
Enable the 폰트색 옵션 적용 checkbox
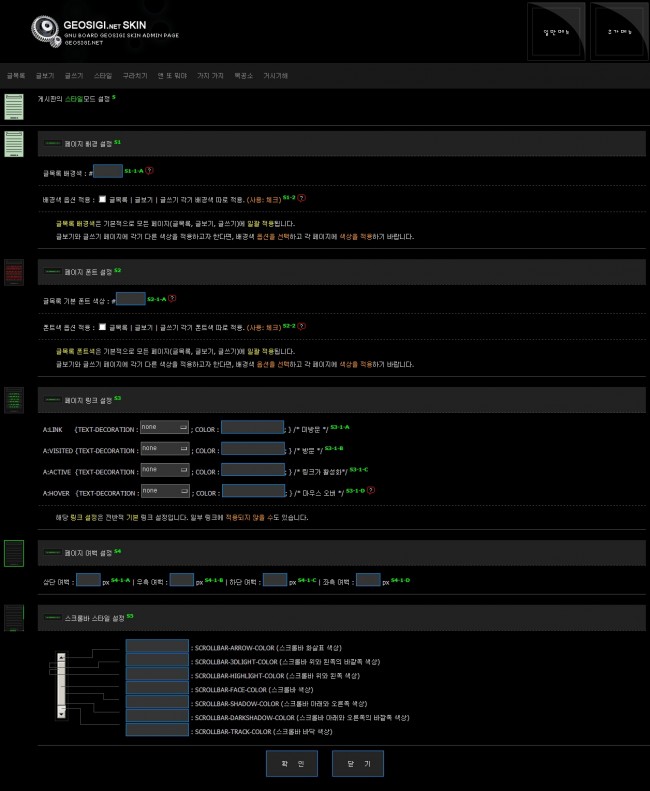[102, 327]
